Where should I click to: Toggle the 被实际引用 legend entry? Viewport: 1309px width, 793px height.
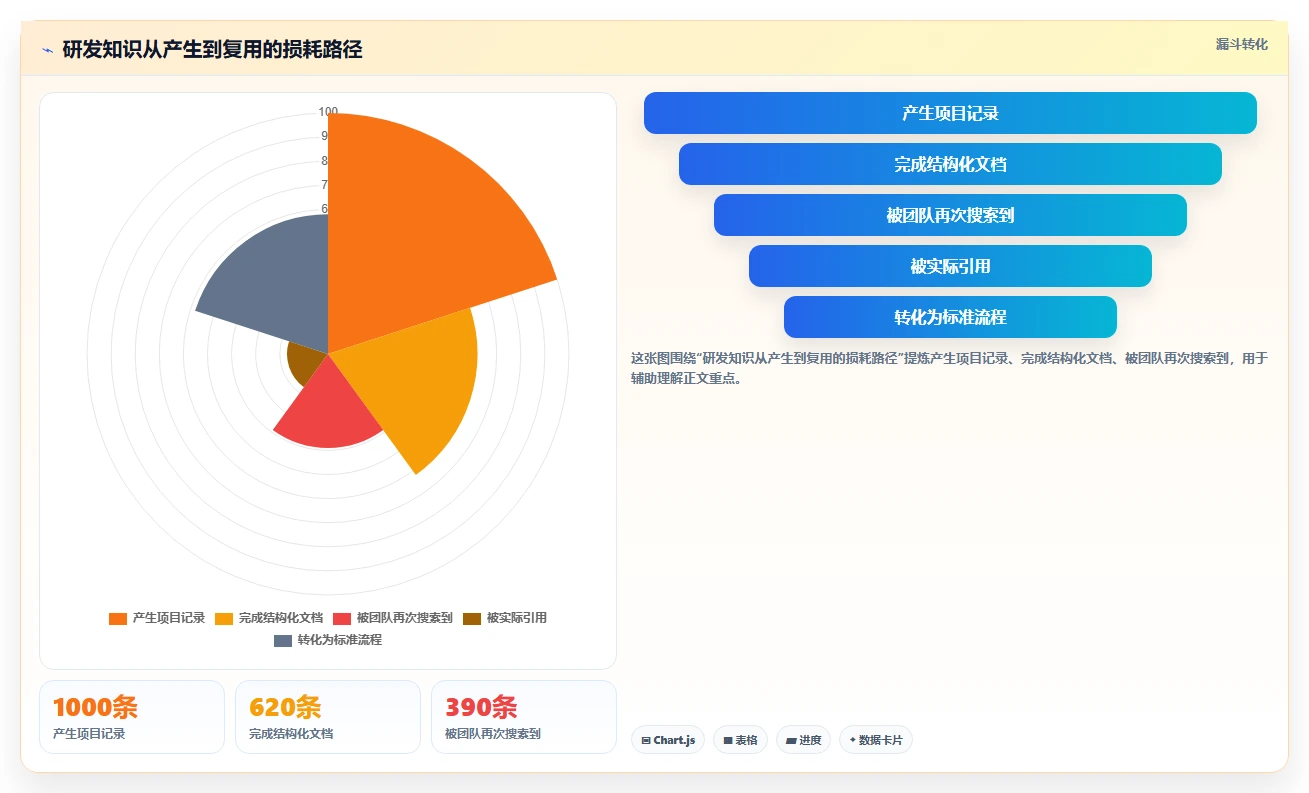point(505,618)
